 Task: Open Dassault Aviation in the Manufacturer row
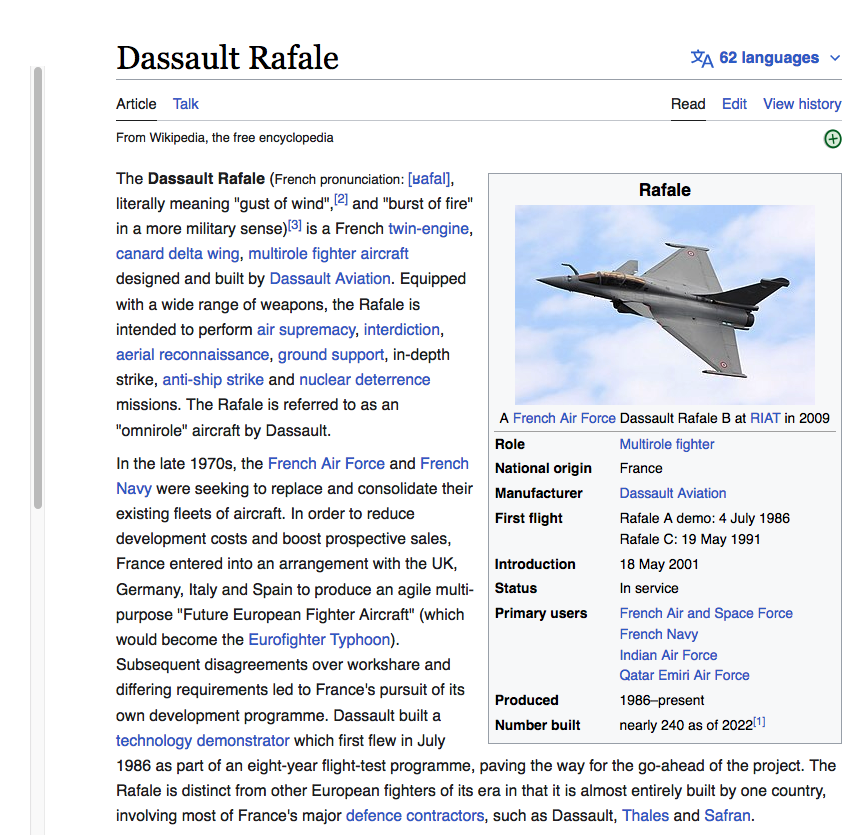[673, 493]
